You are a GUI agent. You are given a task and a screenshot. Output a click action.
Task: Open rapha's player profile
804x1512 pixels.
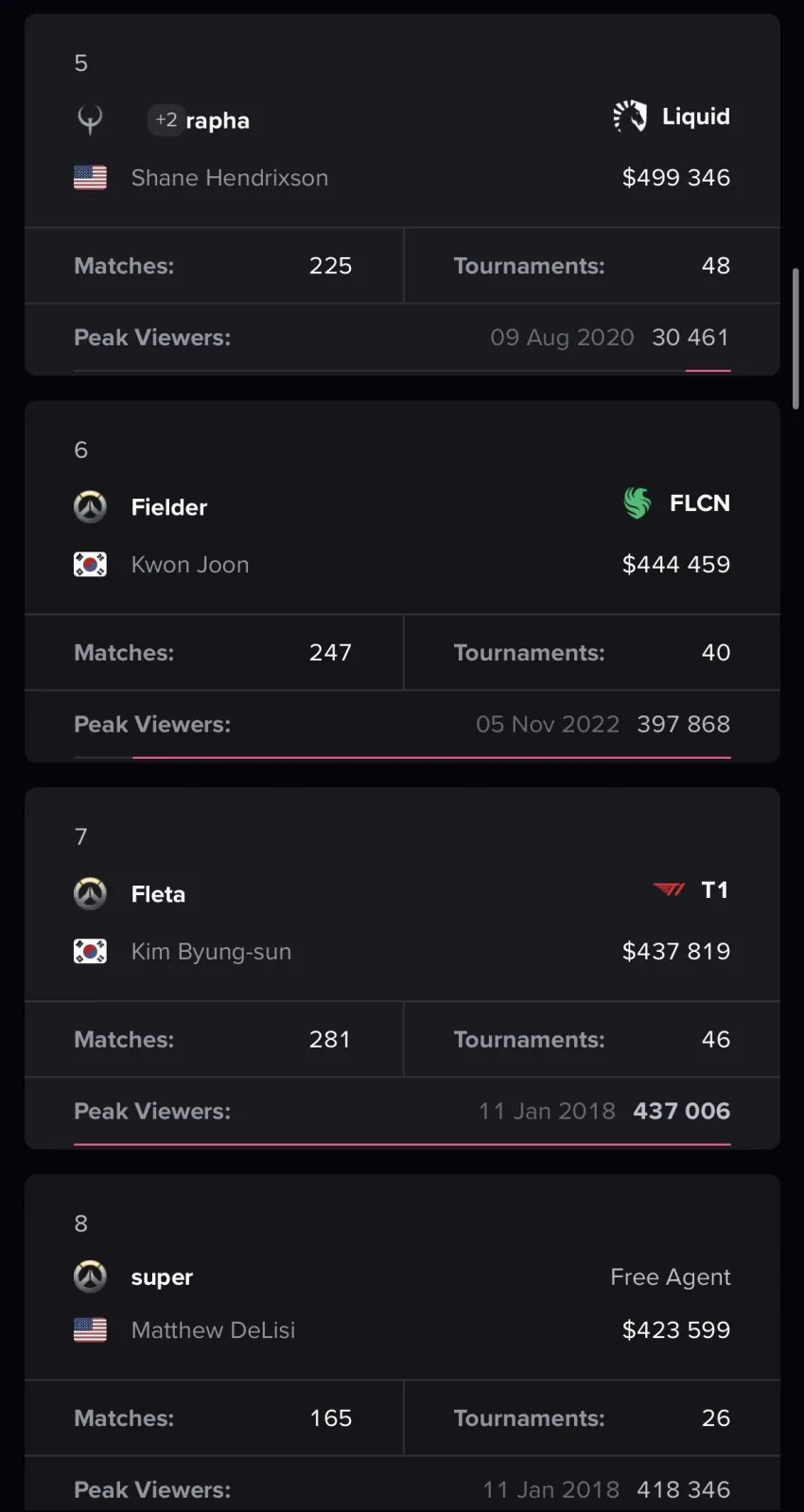tap(218, 121)
